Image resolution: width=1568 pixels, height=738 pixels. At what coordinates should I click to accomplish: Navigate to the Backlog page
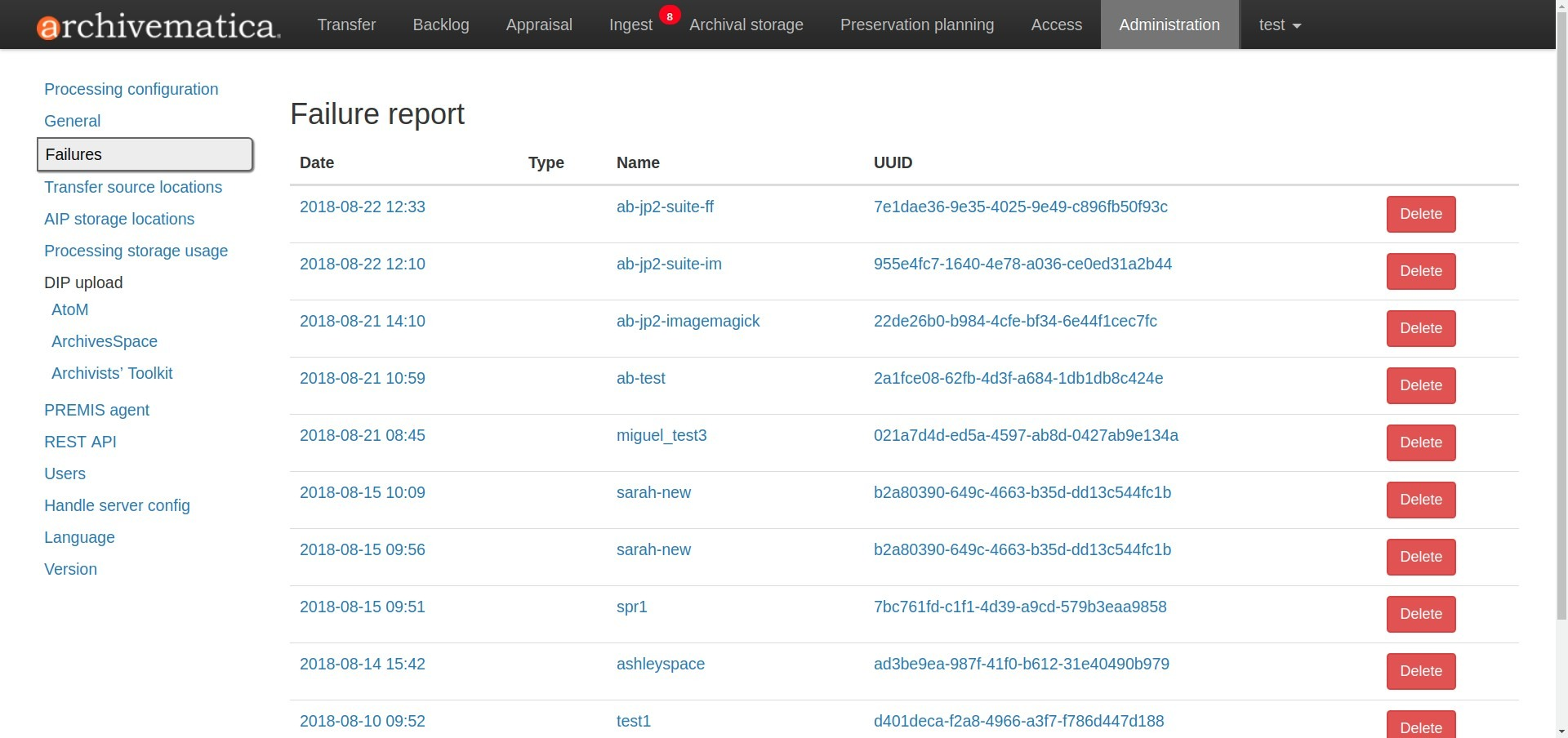pos(440,24)
